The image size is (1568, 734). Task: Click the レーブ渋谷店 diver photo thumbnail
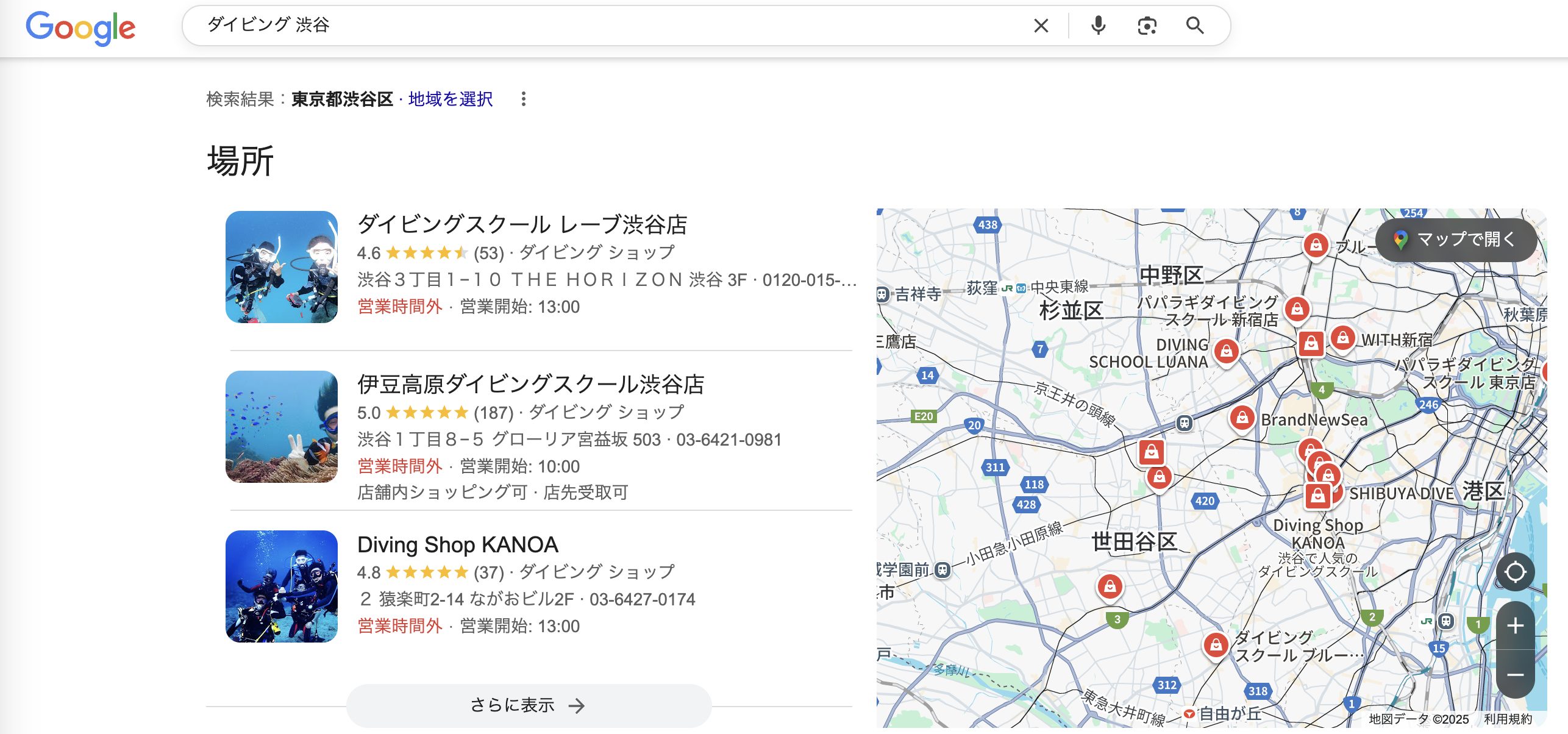click(x=281, y=267)
